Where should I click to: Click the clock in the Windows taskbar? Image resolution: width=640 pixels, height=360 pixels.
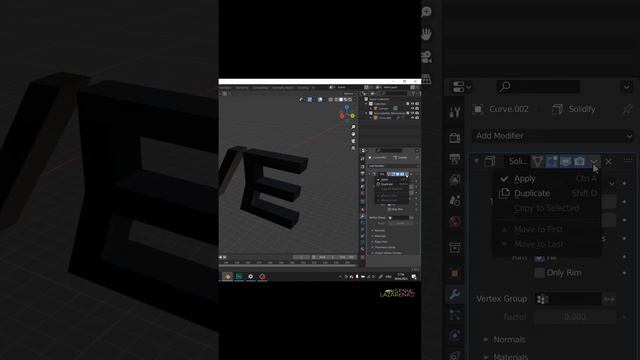point(401,277)
